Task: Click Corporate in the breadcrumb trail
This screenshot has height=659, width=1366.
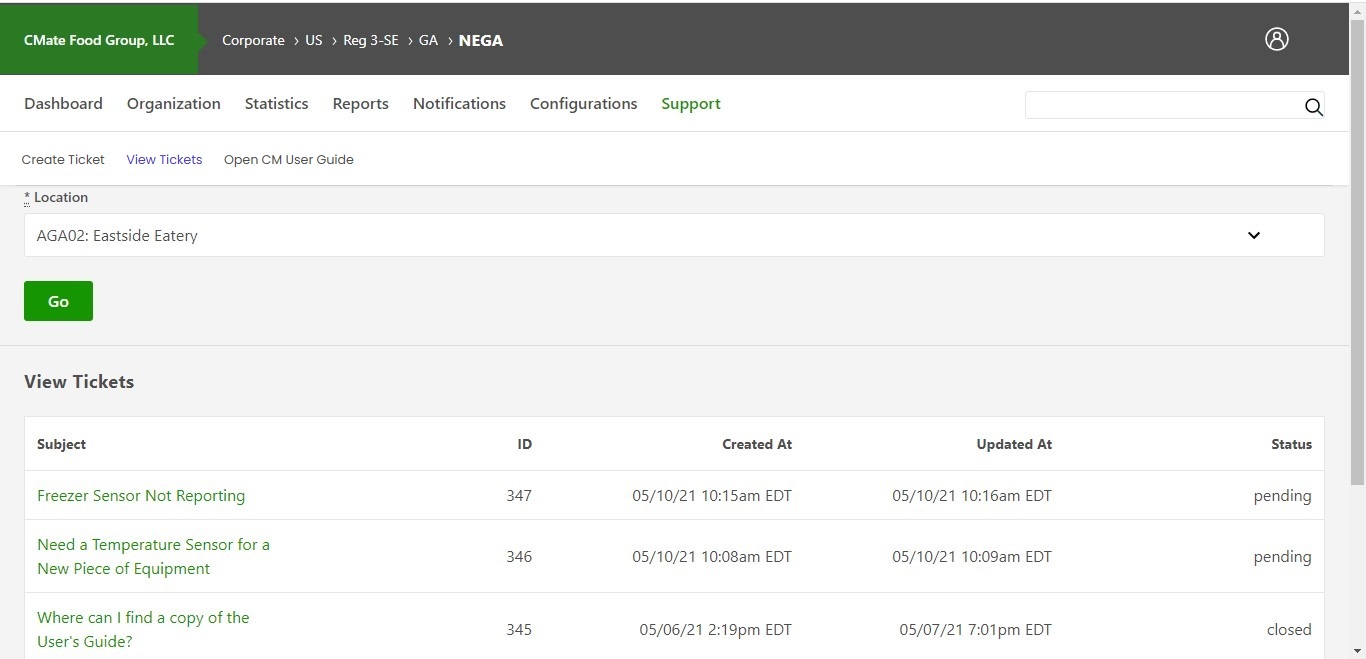Action: coord(253,40)
